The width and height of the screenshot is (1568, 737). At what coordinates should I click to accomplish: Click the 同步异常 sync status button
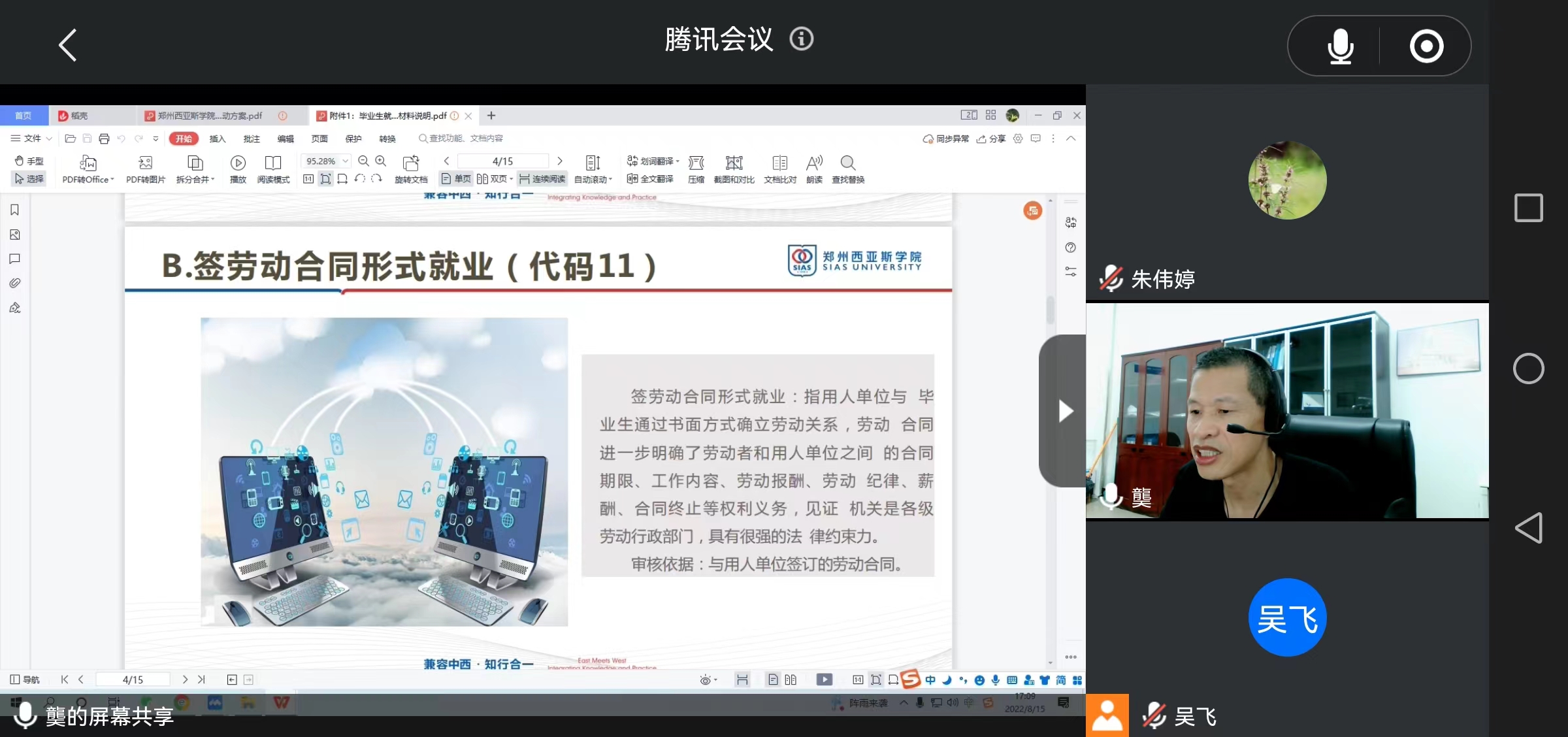pyautogui.click(x=945, y=139)
